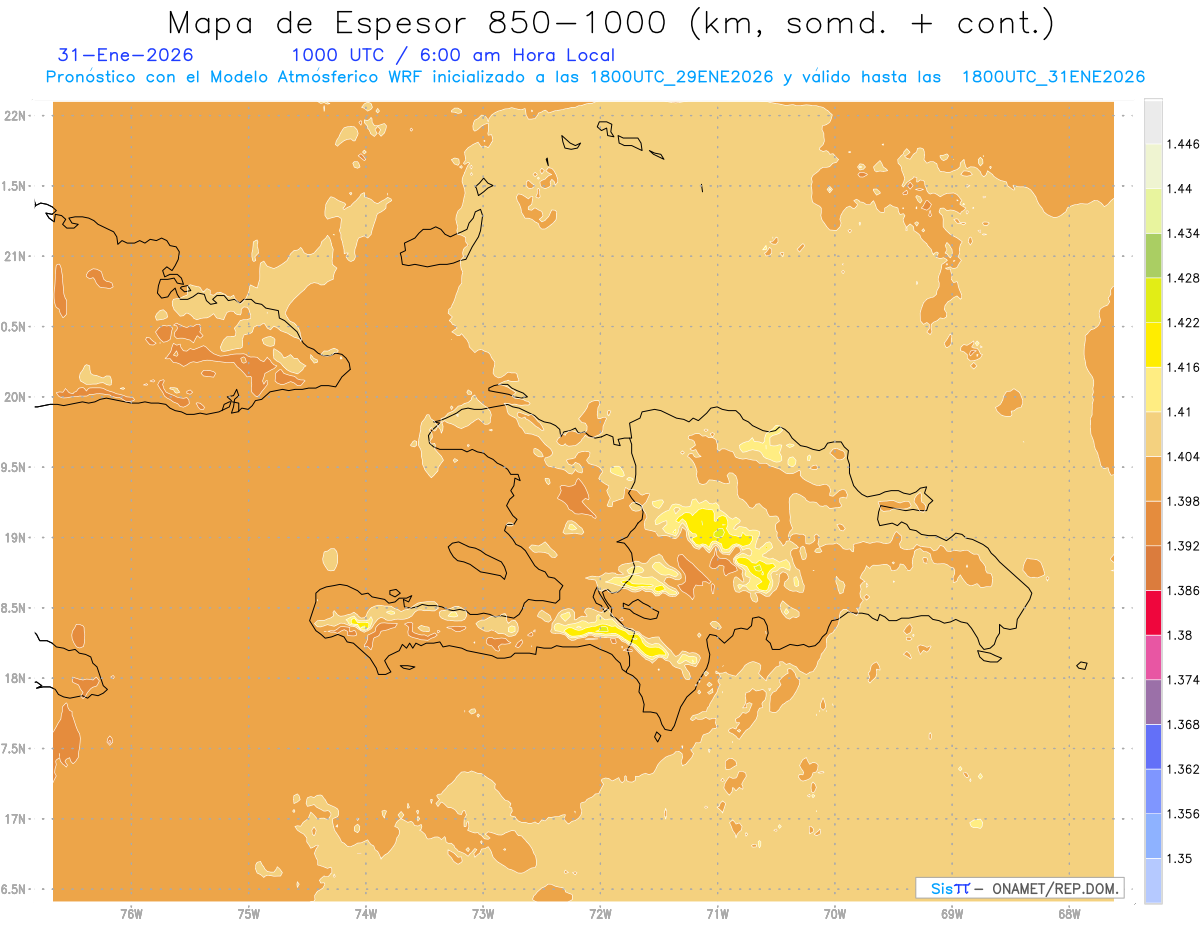1200x927 pixels.
Task: Click the colorbar label '1.368'
Action: pyautogui.click(x=1183, y=724)
